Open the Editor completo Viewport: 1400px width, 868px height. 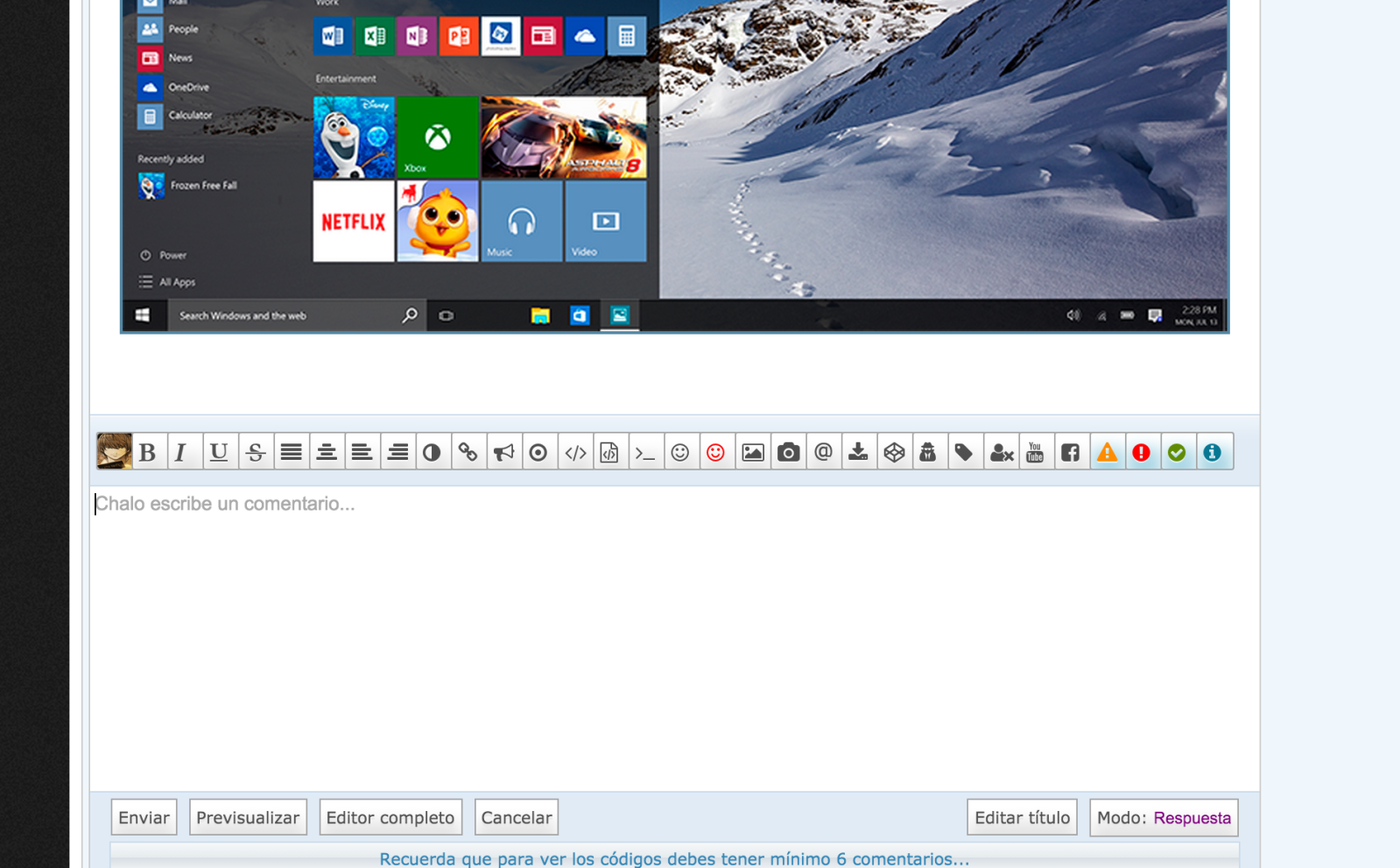(x=390, y=817)
